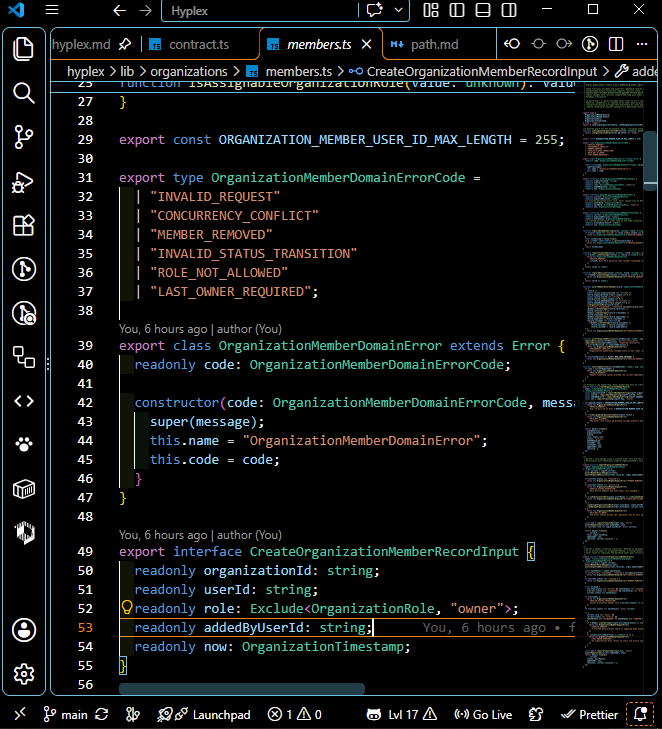Open the cube container icon in activity bar
The width and height of the screenshot is (662, 729).
23,489
